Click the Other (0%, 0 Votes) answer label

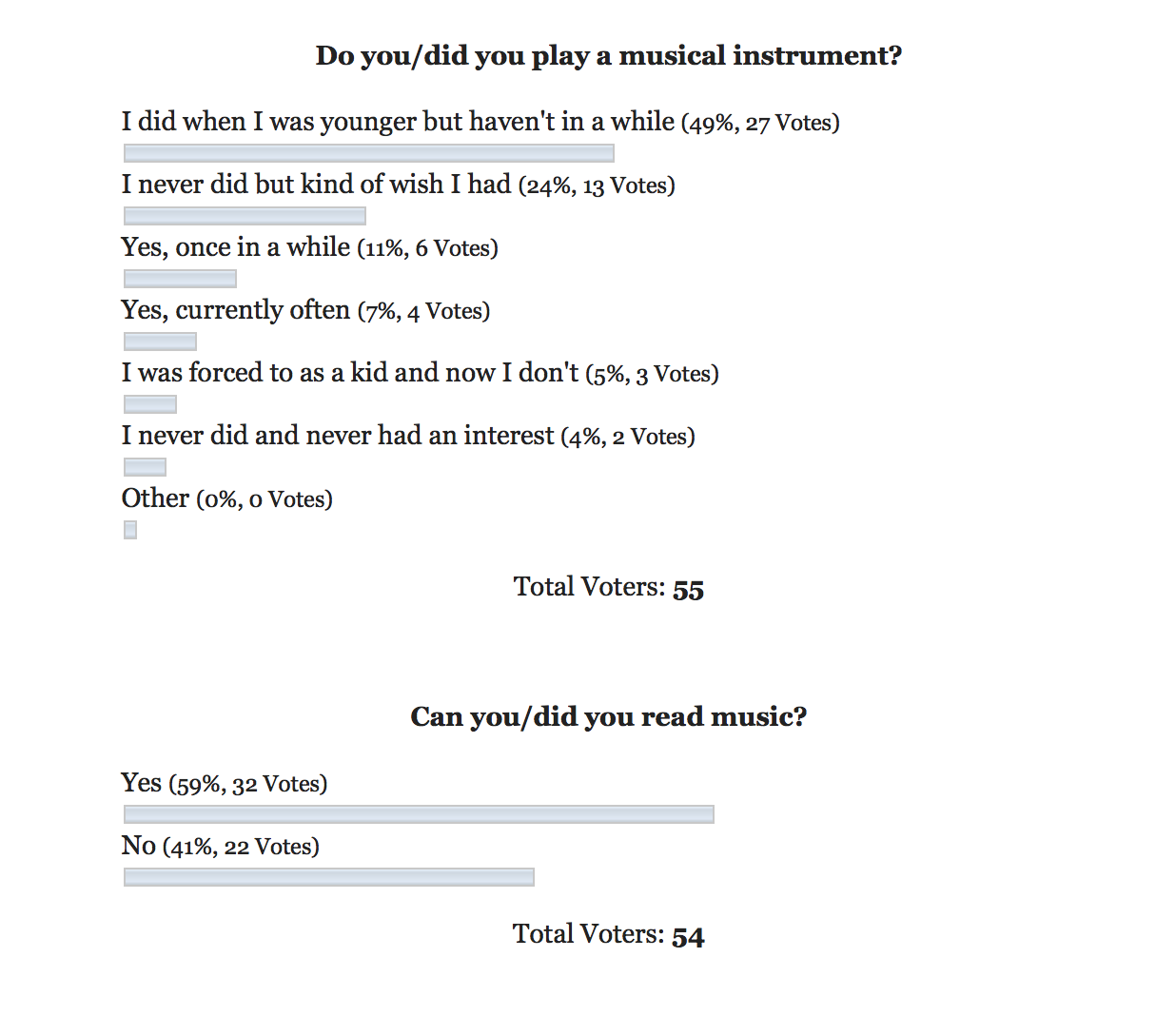coord(227,498)
